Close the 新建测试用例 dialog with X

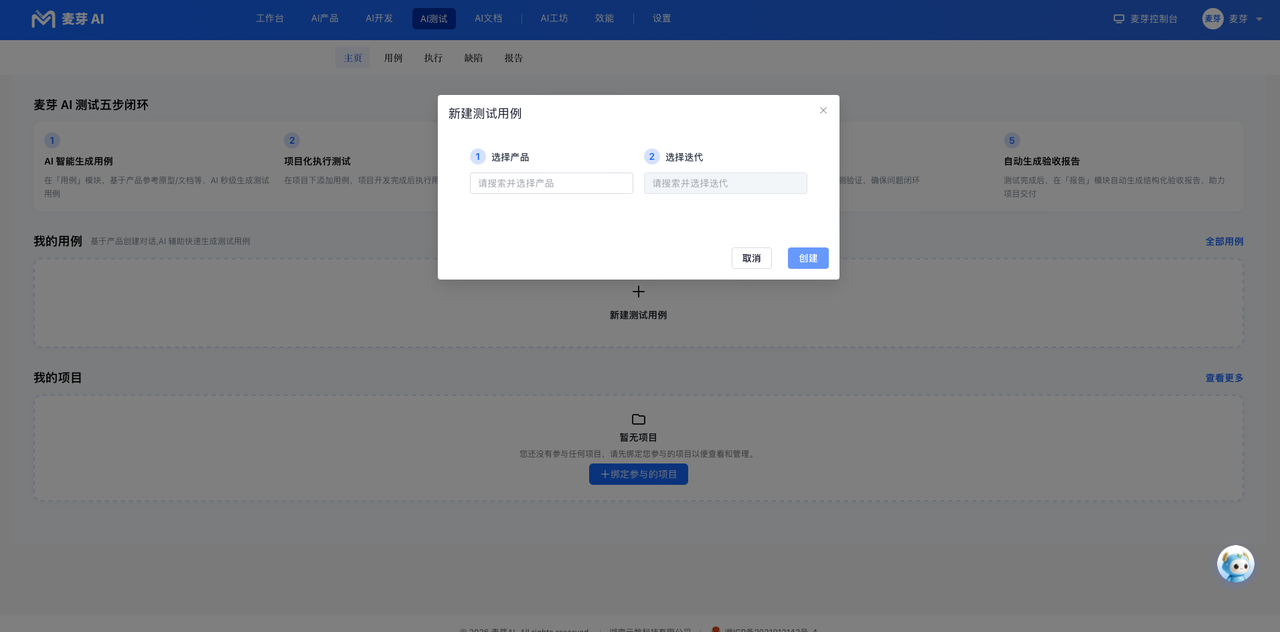pos(823,110)
